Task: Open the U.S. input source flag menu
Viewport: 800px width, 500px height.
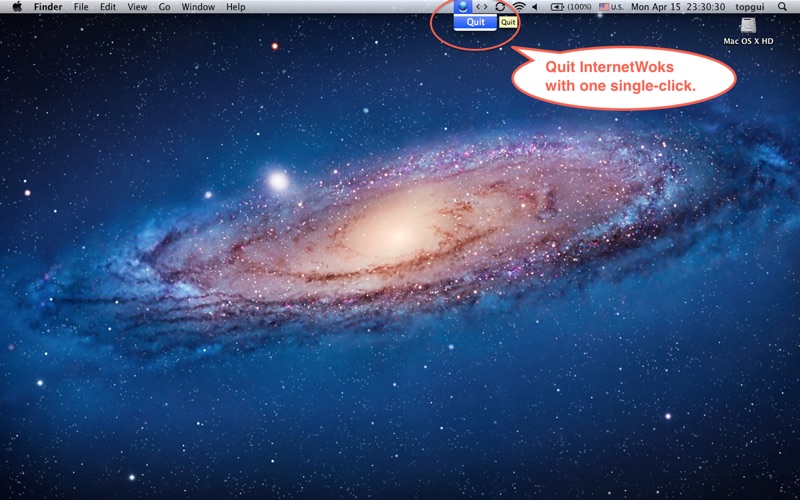Action: pyautogui.click(x=611, y=7)
